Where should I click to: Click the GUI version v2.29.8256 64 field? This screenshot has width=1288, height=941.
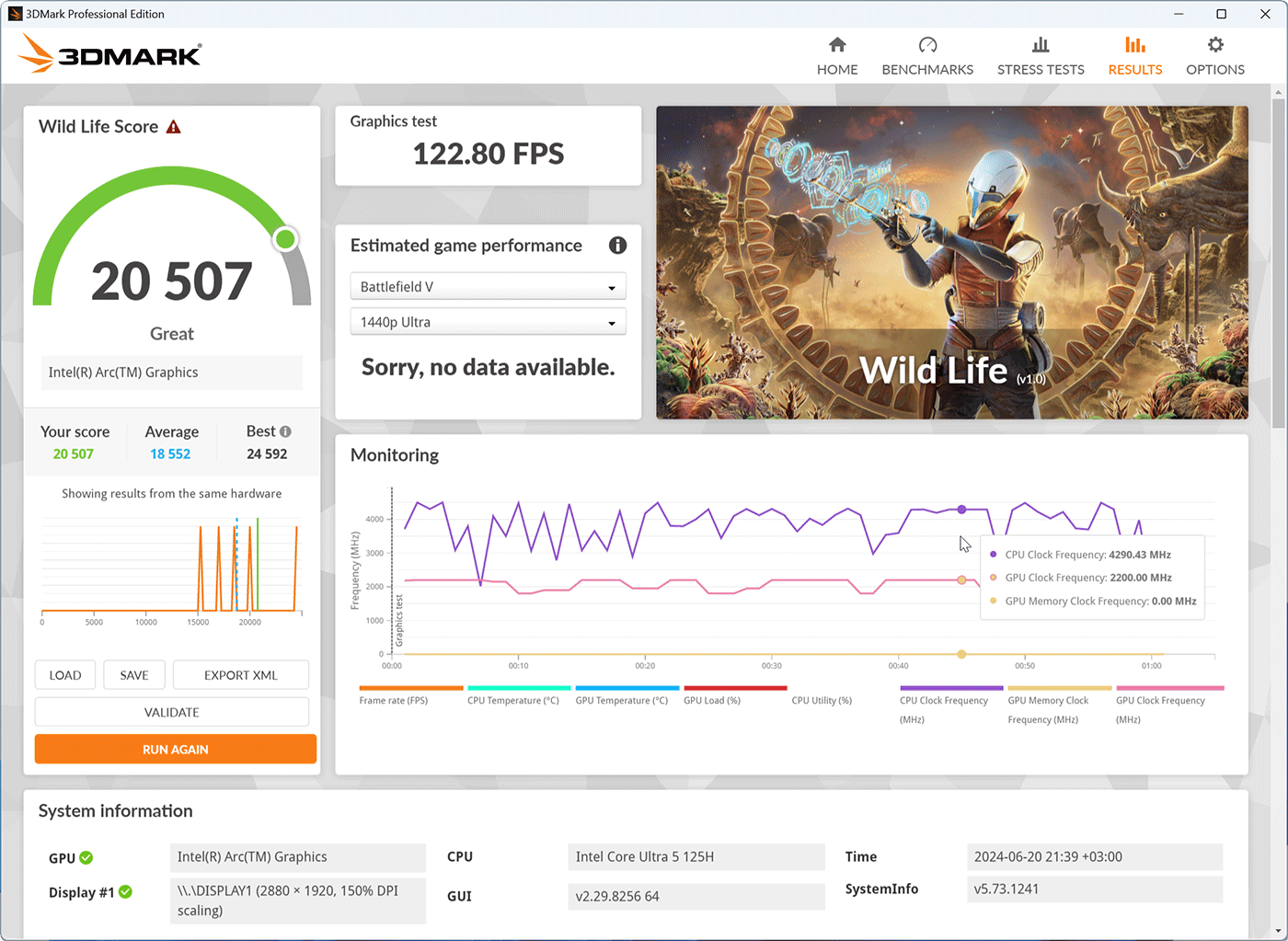[696, 897]
